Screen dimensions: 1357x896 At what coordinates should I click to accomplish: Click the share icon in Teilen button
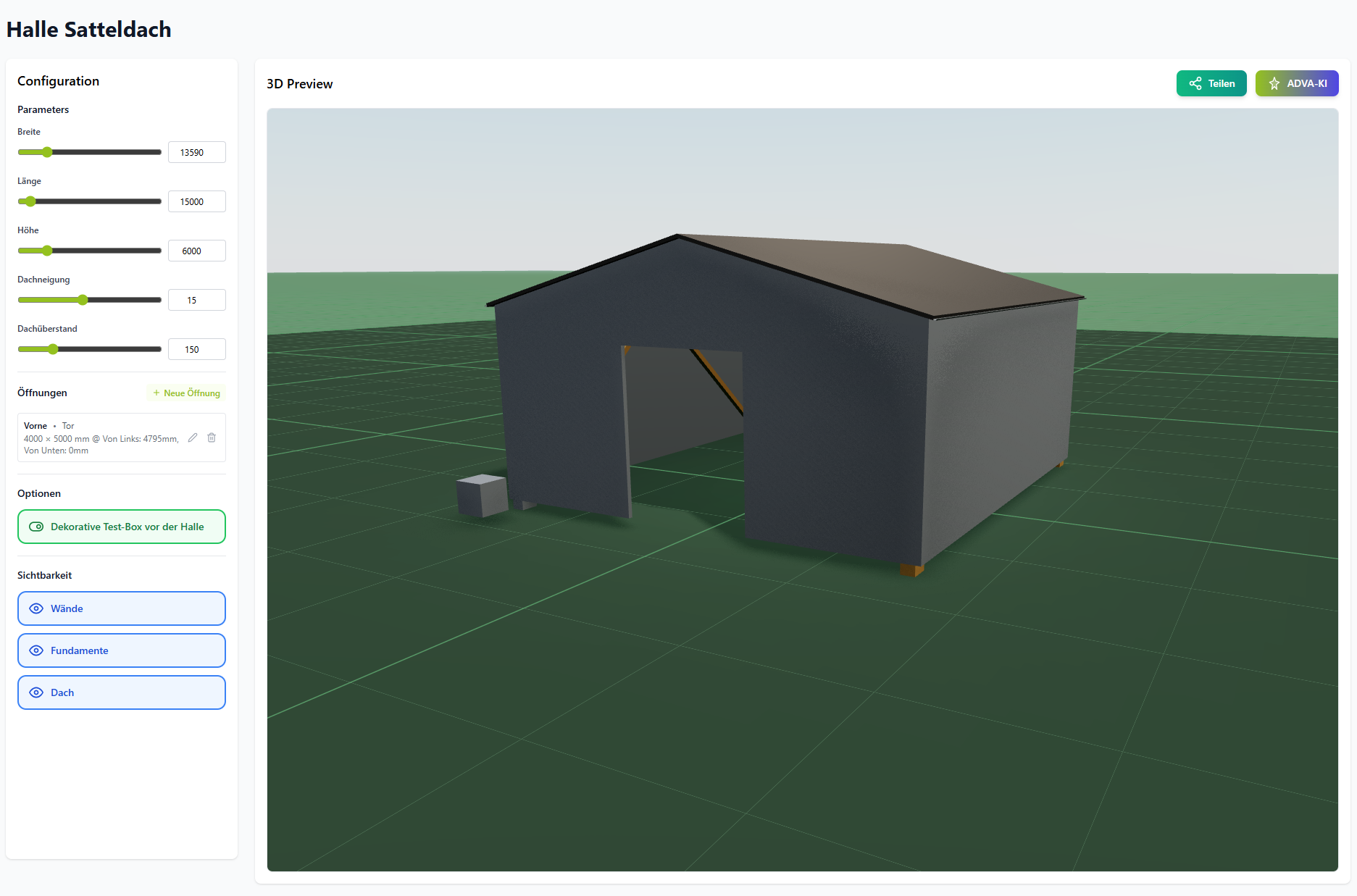coord(1195,83)
